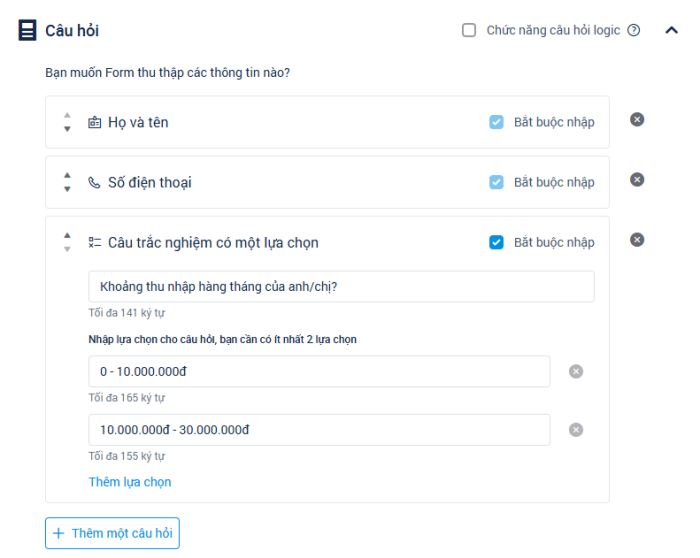The image size is (700, 558).
Task: Move the multiple choice question up
Action: (67, 236)
